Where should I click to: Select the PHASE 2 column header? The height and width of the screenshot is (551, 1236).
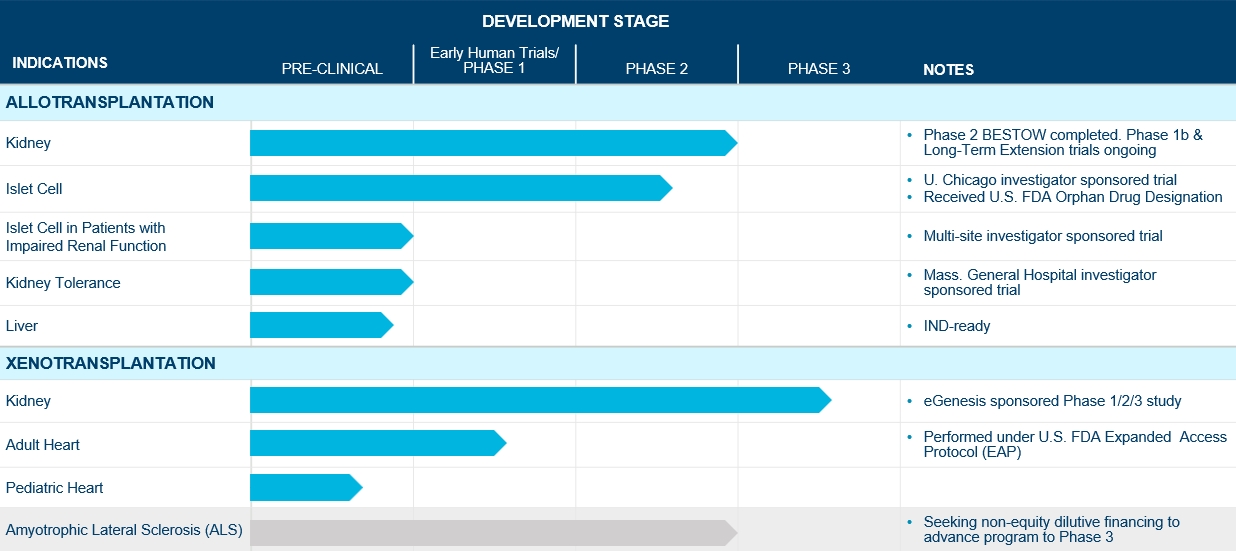(x=657, y=69)
